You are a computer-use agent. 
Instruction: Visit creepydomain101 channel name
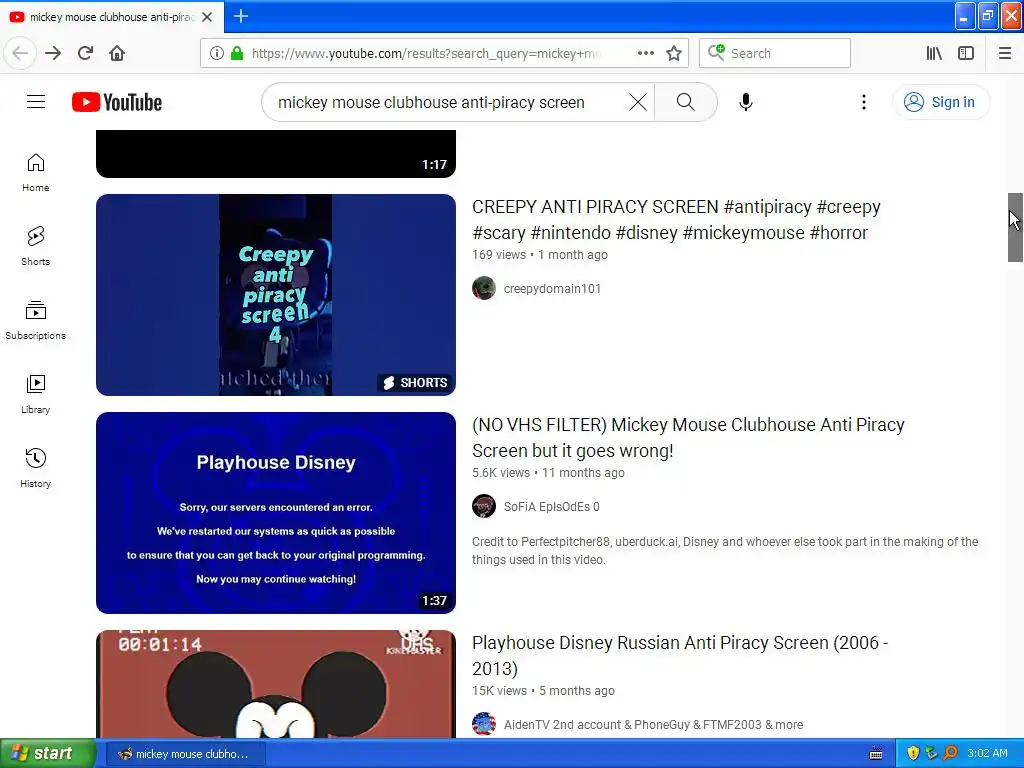coord(552,289)
